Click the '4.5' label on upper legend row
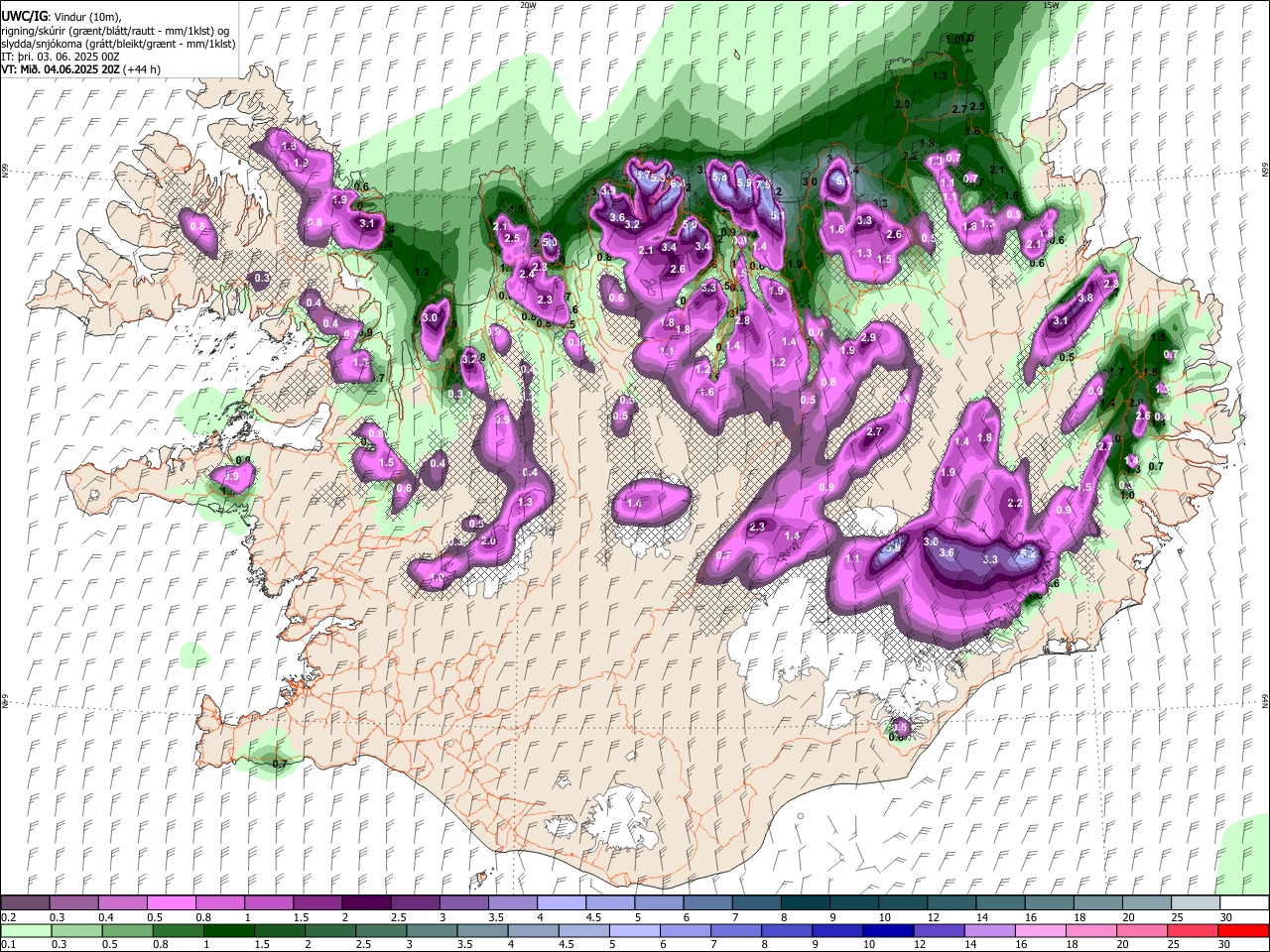The height and width of the screenshot is (952, 1270). coord(593,917)
